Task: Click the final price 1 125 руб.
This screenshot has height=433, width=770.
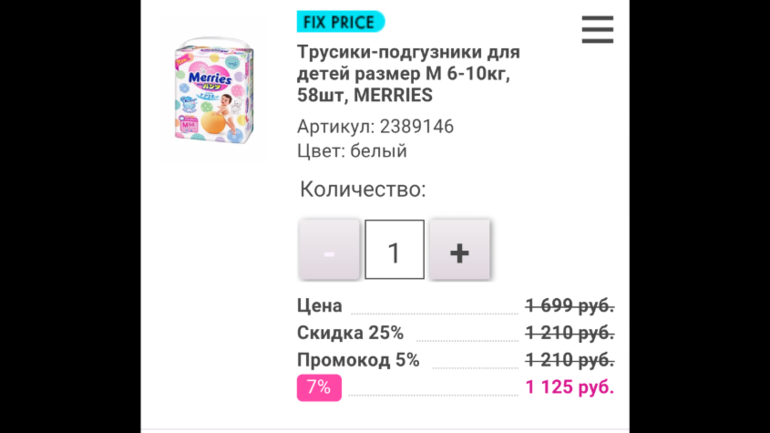Action: [569, 387]
